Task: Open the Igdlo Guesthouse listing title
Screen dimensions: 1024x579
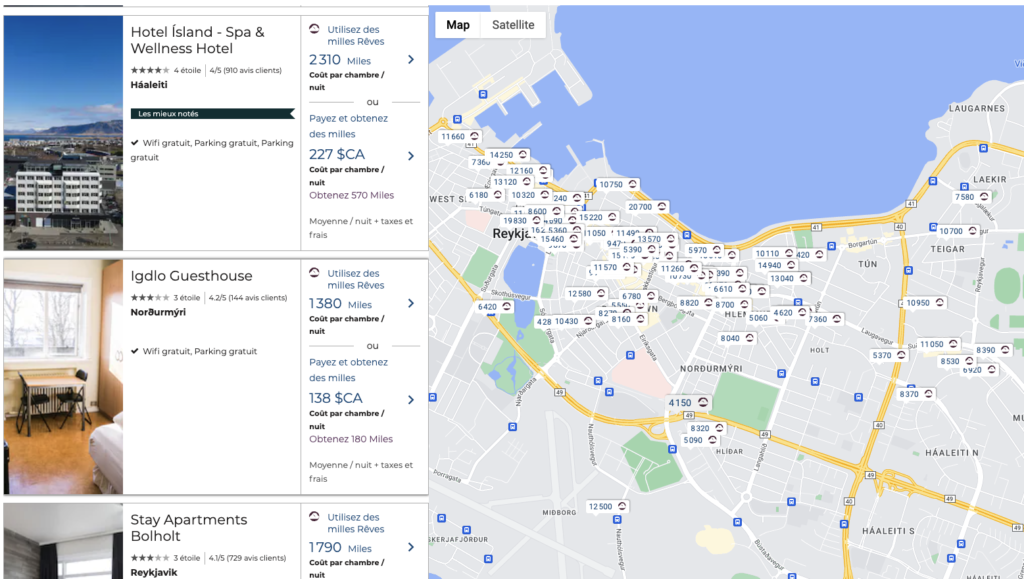Action: point(191,276)
